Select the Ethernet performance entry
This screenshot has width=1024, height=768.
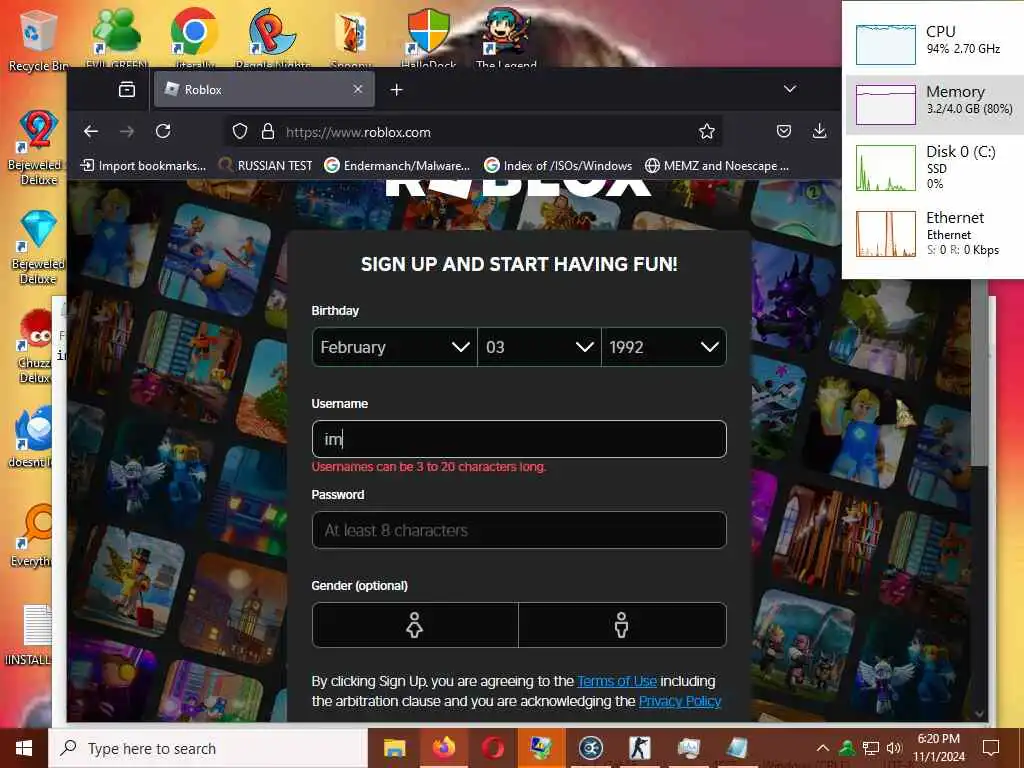coord(935,232)
